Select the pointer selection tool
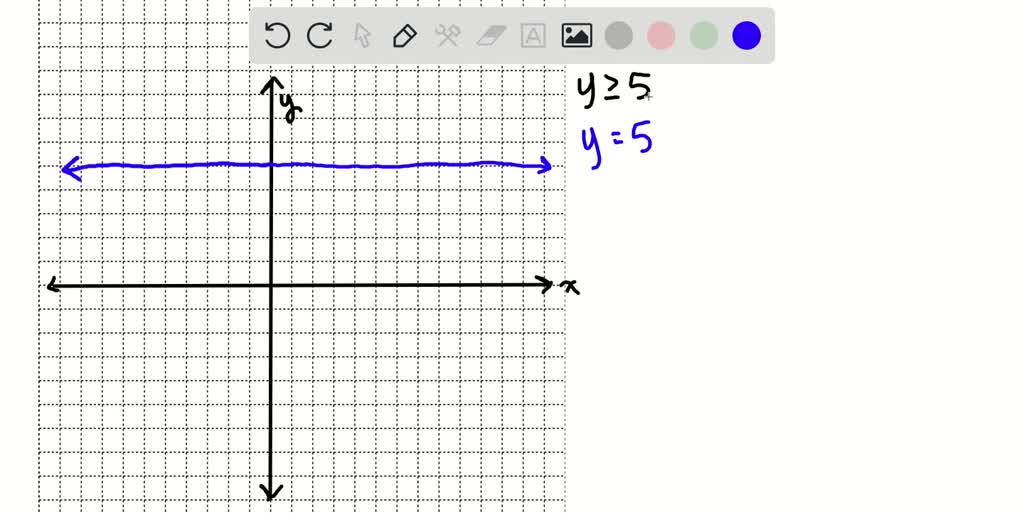 (362, 35)
